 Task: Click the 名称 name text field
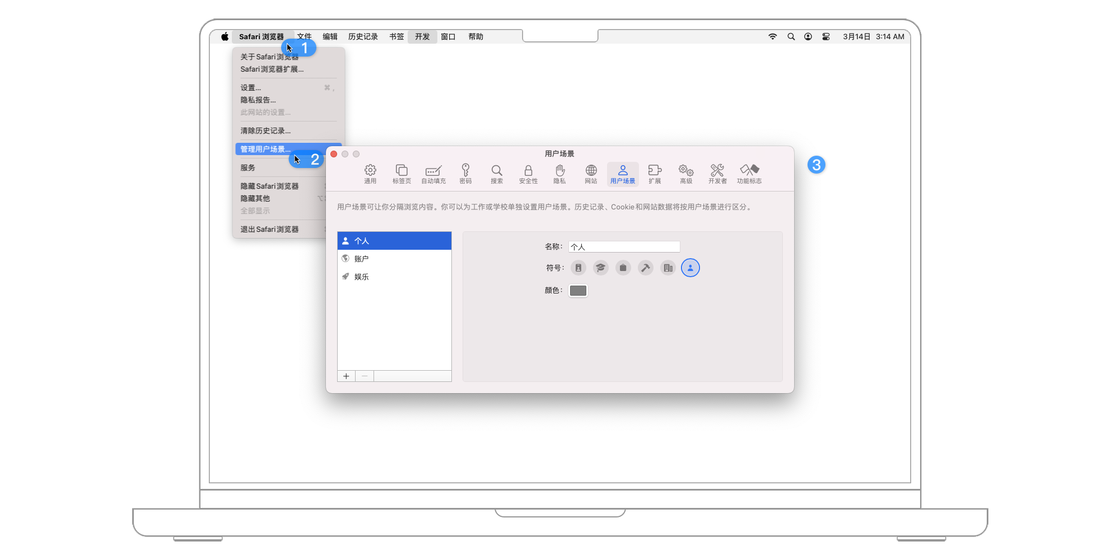[624, 246]
